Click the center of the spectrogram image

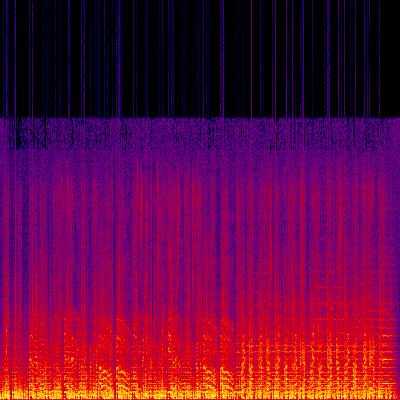[200, 200]
